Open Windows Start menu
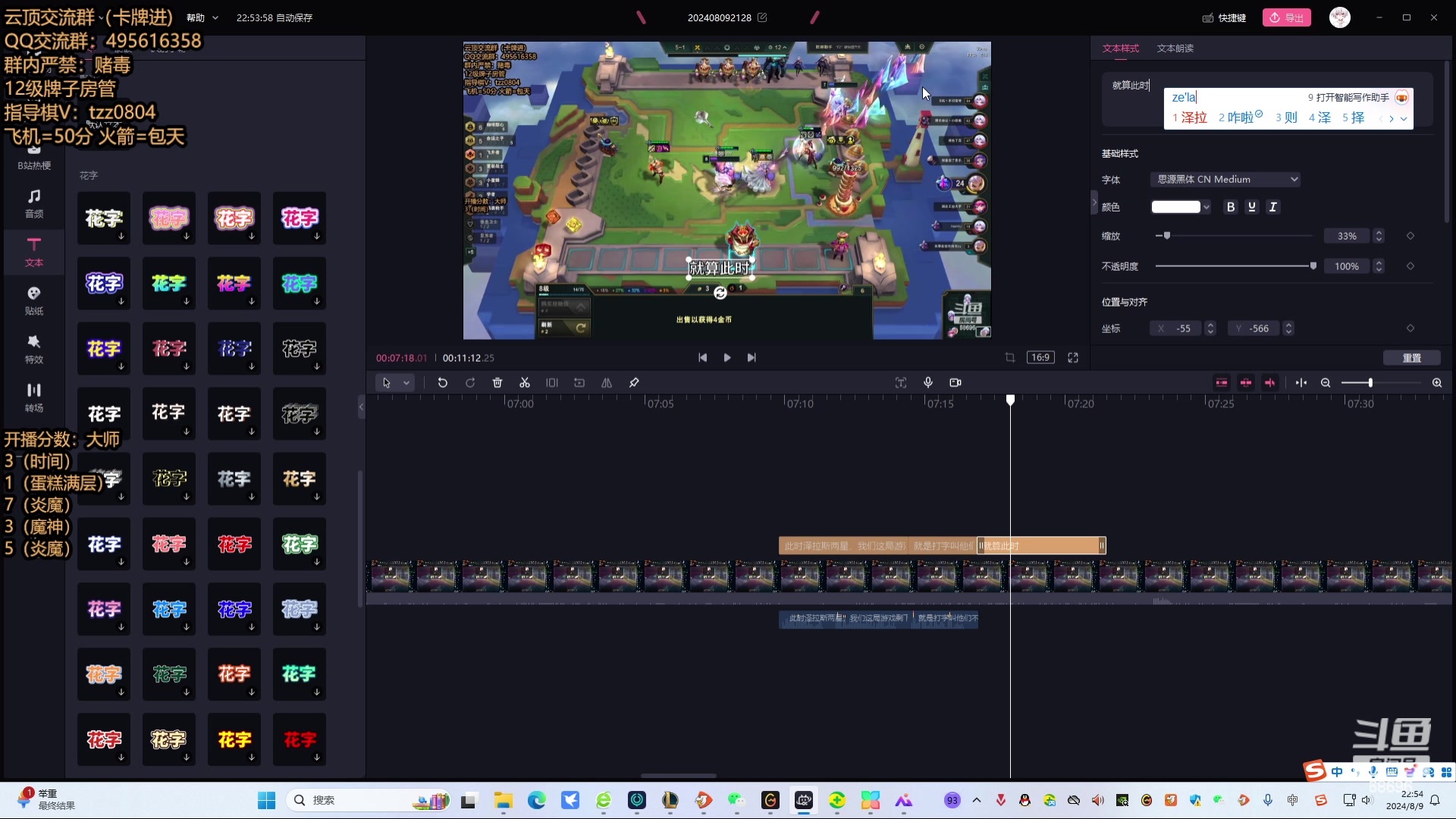Viewport: 1456px width, 819px height. click(267, 800)
